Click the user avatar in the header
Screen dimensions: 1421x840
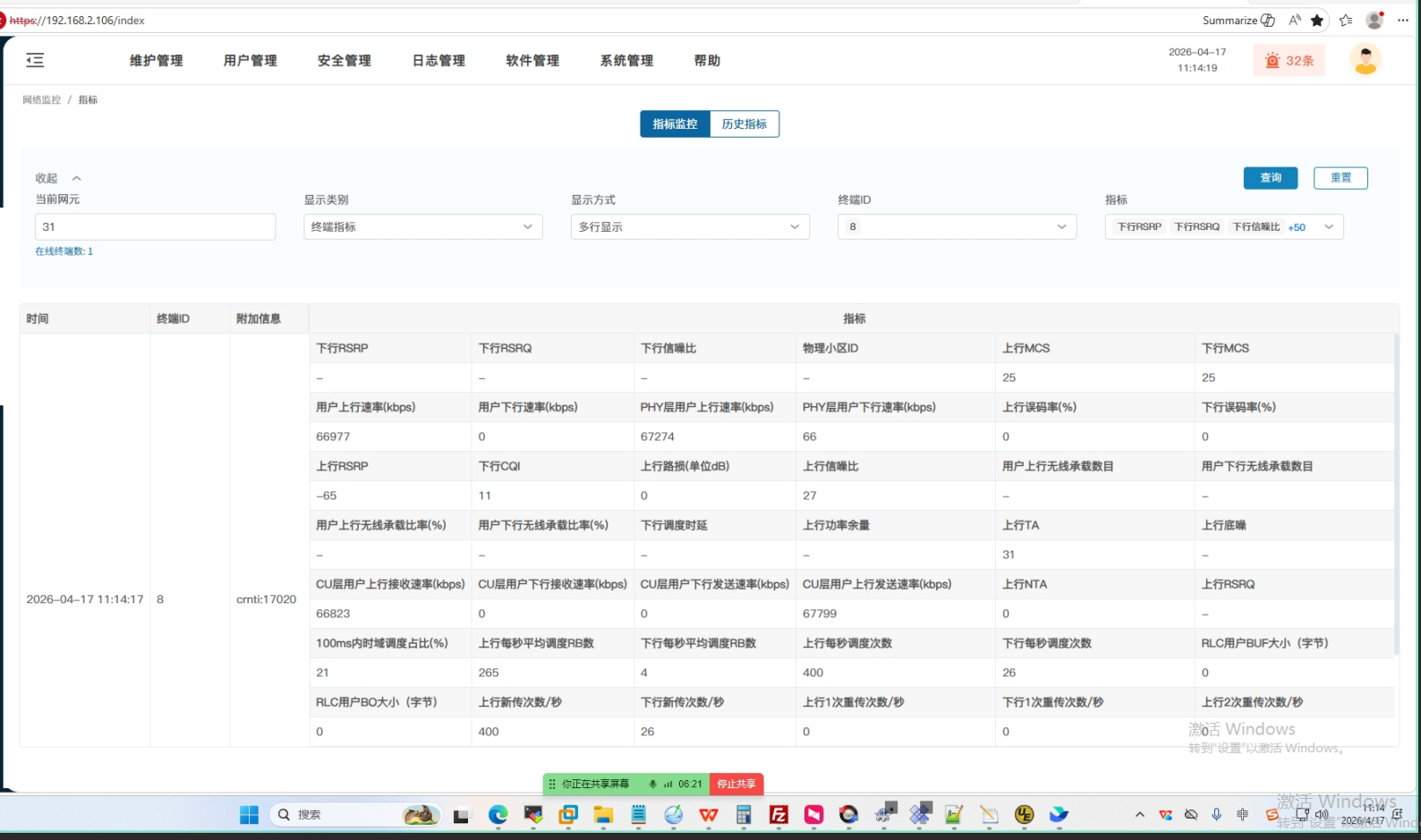coord(1365,60)
